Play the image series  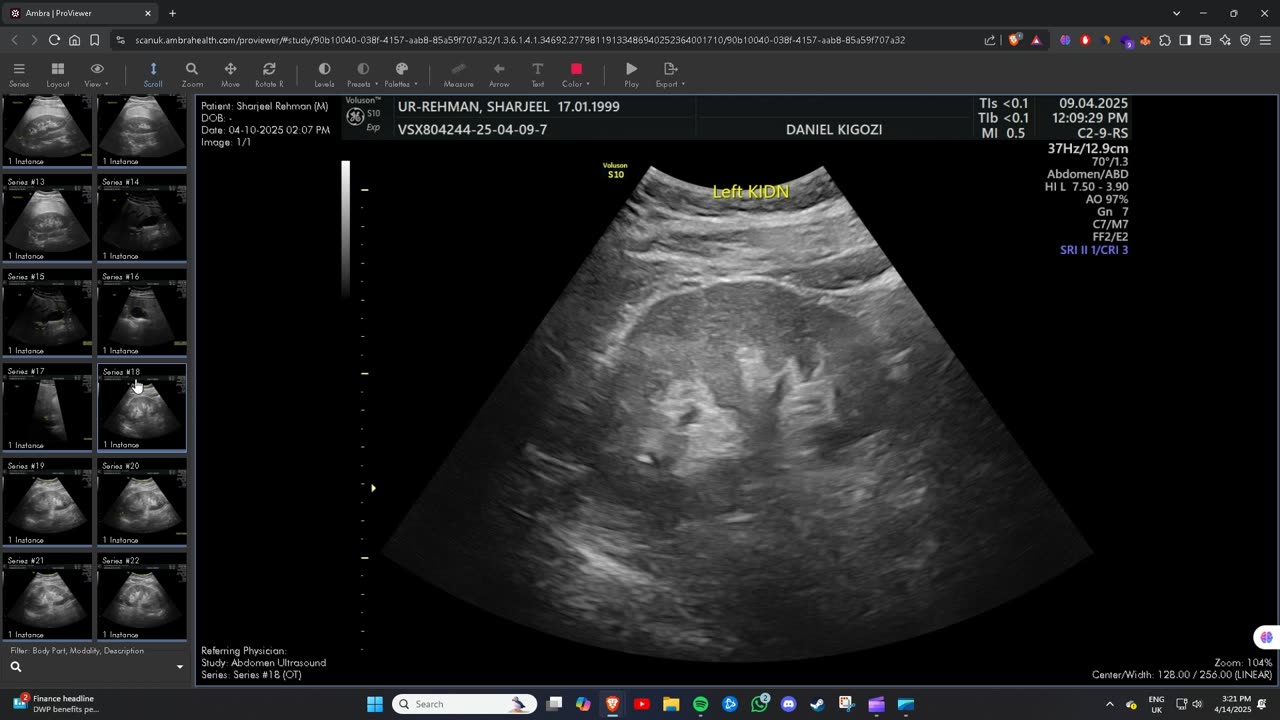coord(631,74)
